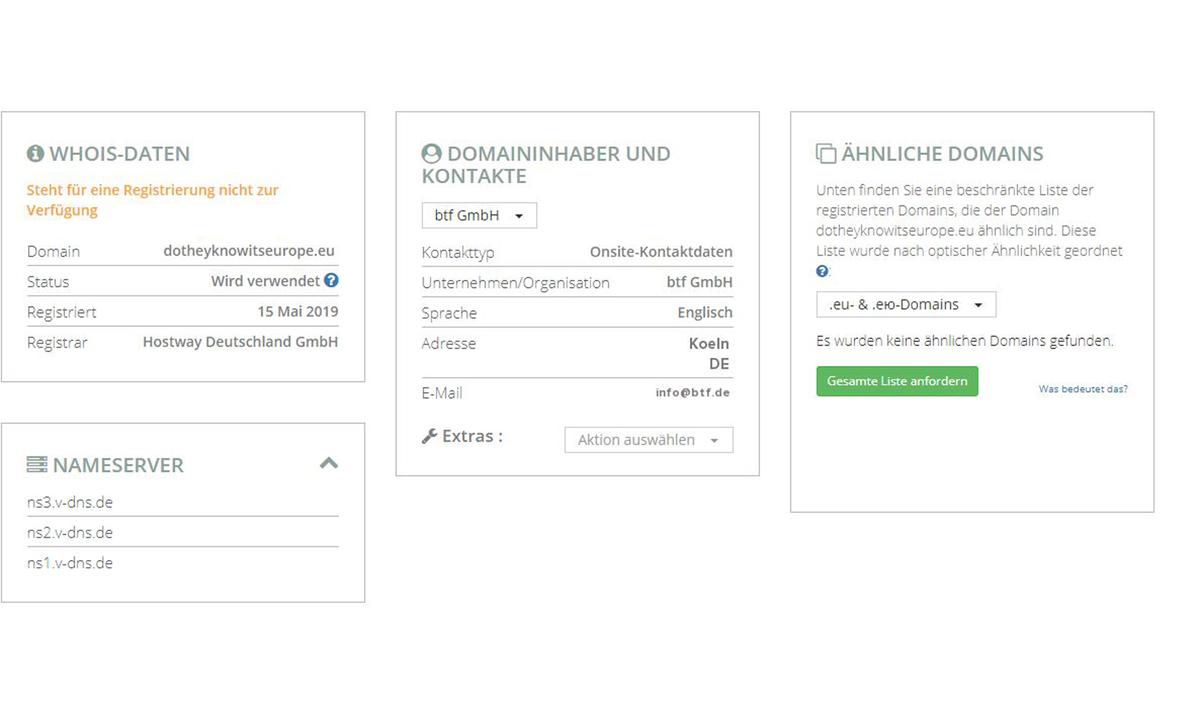
Task: Click Gesamte Liste anfordern button
Action: [x=897, y=381]
